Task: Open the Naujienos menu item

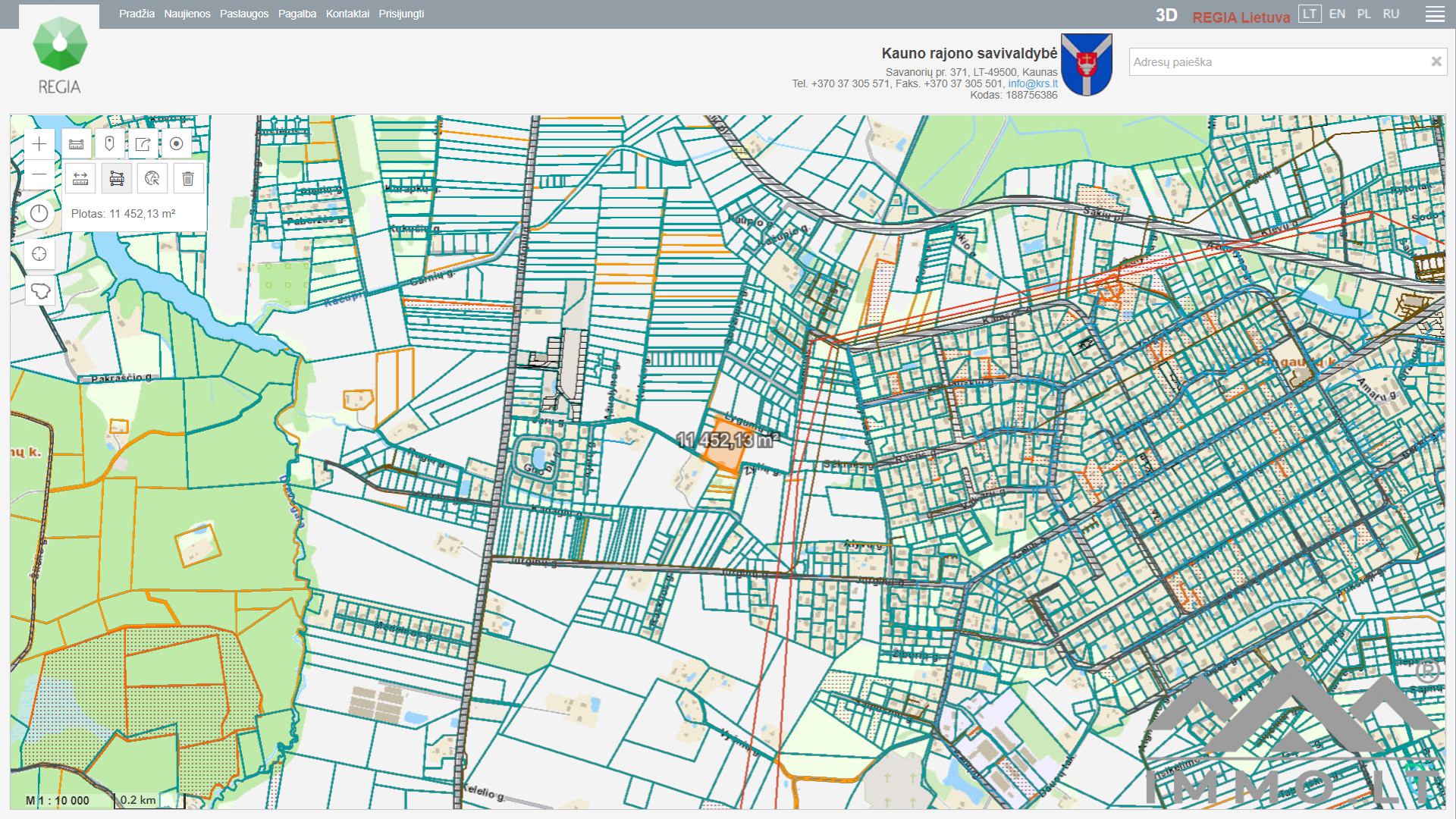Action: [x=187, y=14]
